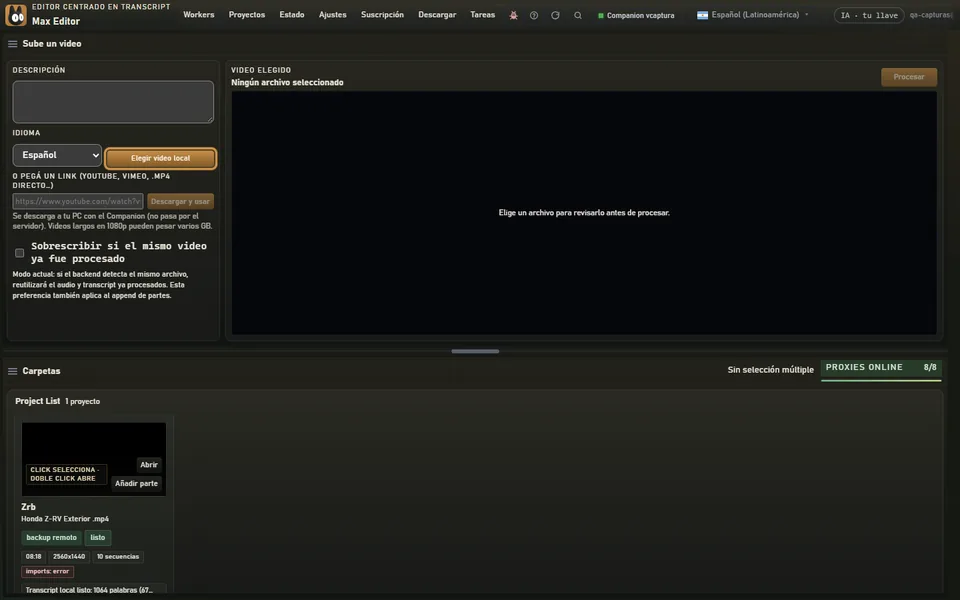Click the Max Editor cat logo
960x600 pixels.
coord(16,15)
